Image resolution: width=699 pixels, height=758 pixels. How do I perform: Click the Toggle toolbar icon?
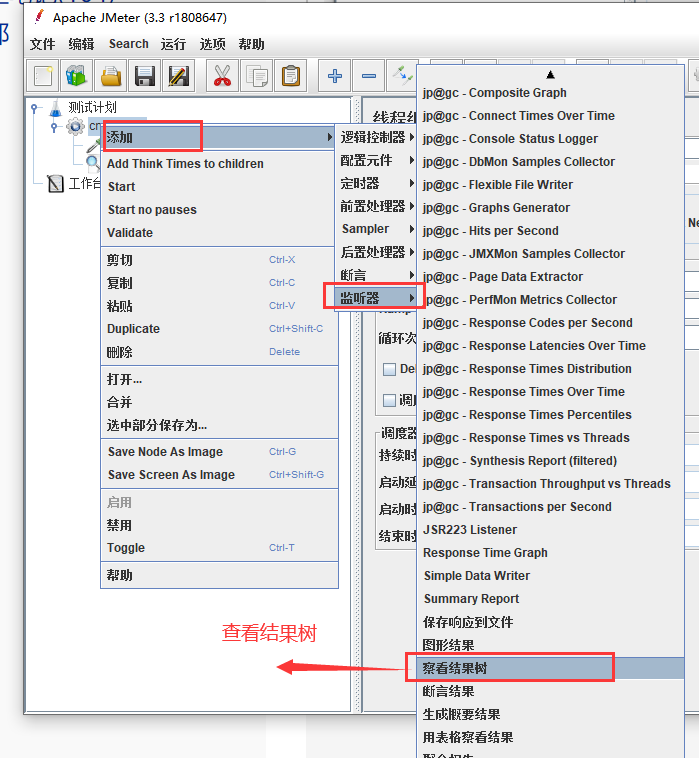[402, 76]
